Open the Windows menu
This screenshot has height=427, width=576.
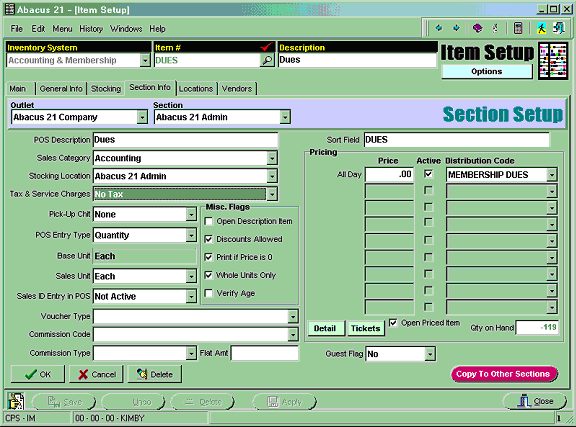(x=126, y=29)
